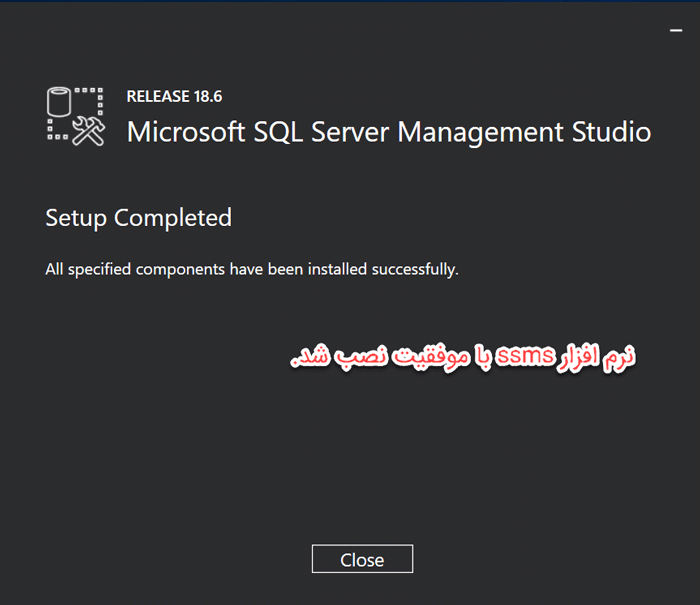Click the dotted square outline in the logo
This screenshot has height=605, width=700.
pyautogui.click(x=75, y=114)
